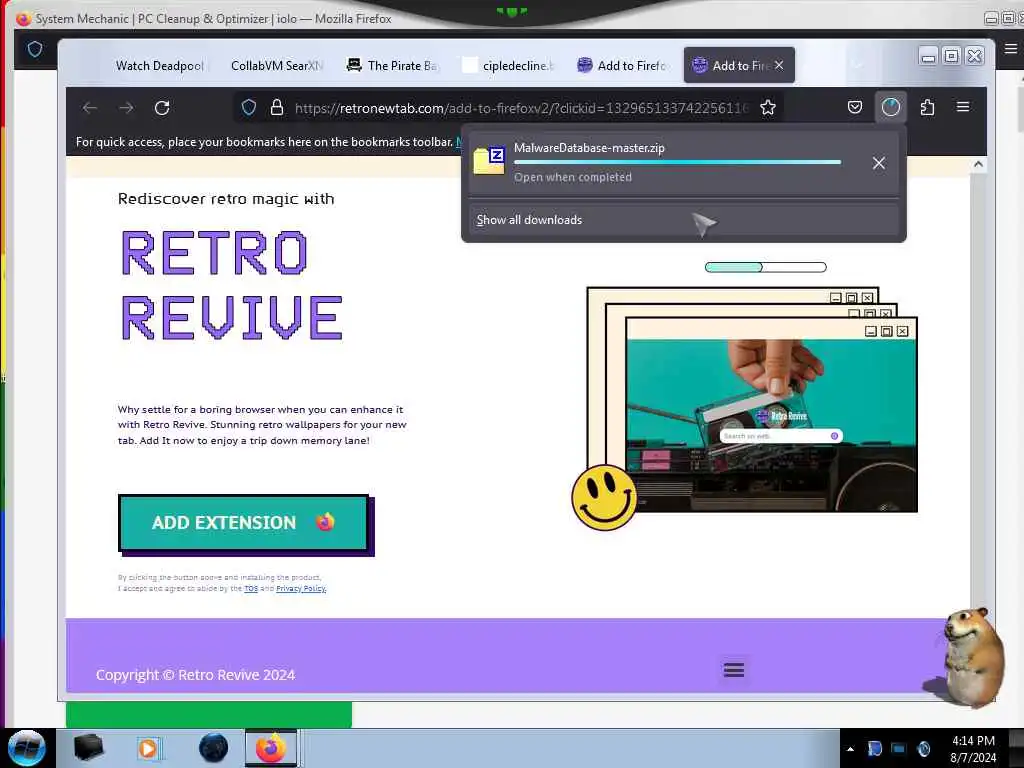Close the active Add to Firefox tab

point(779,65)
